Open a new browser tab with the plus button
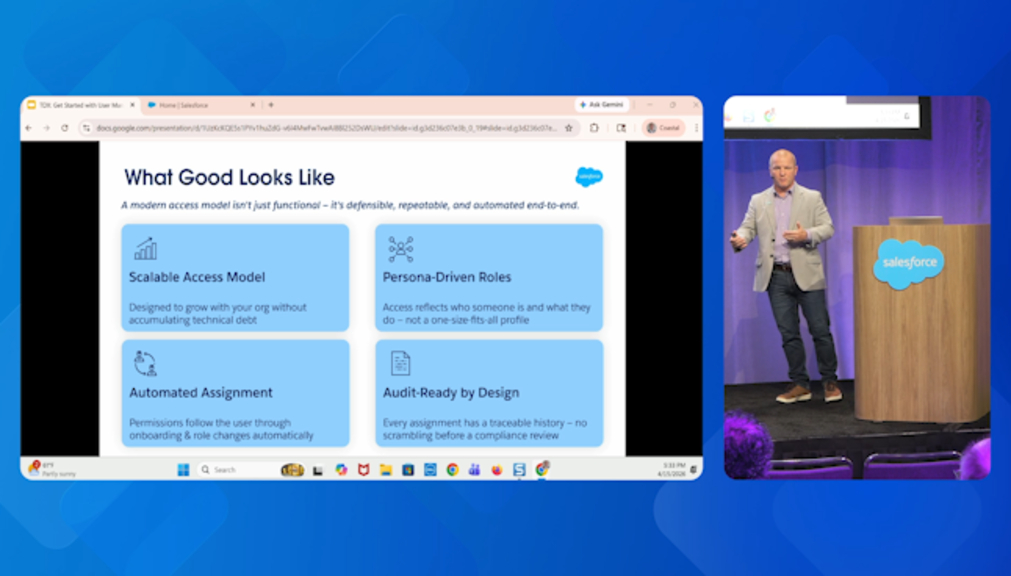The image size is (1011, 576). pyautogui.click(x=271, y=105)
